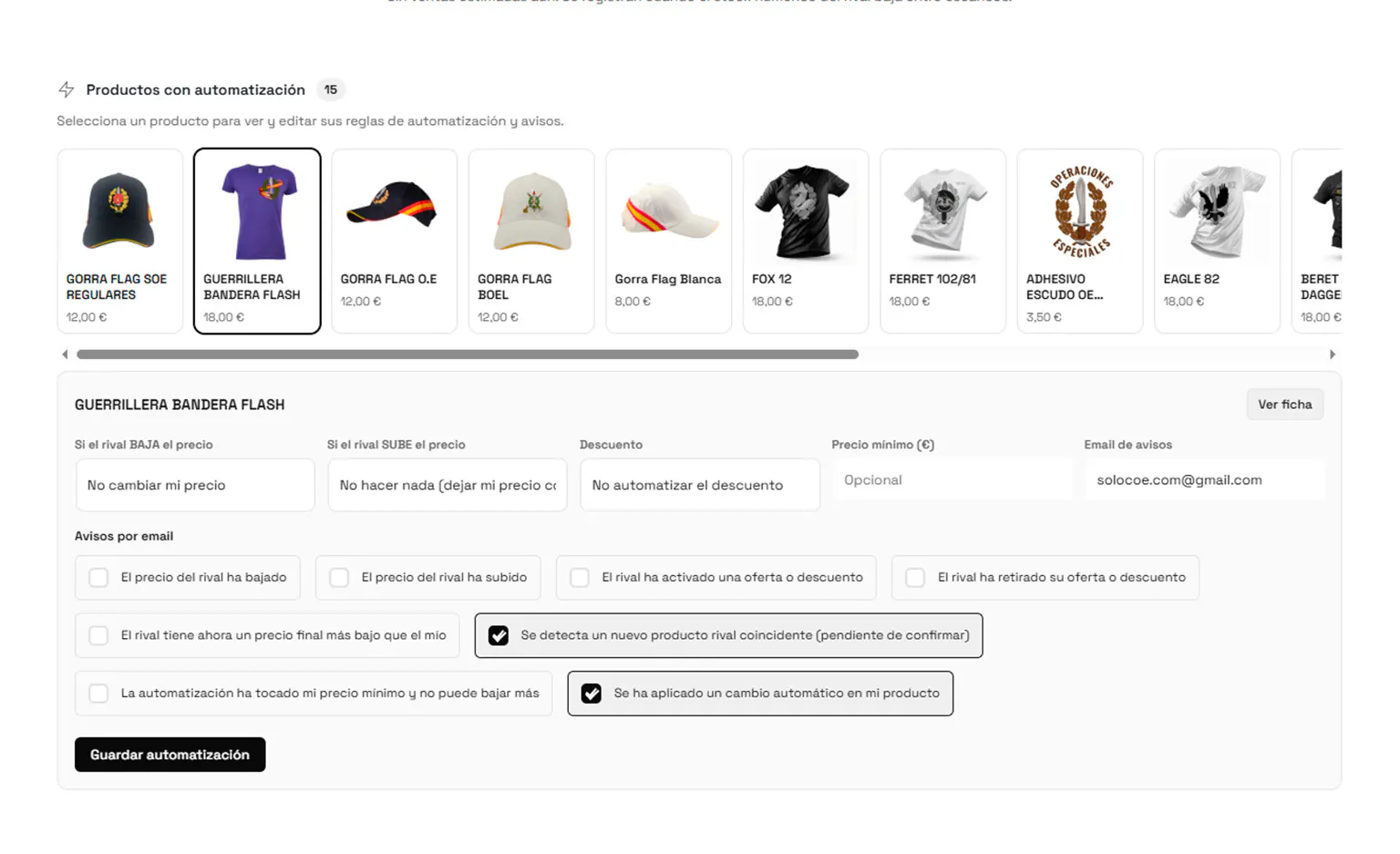
Task: Click the Ver ficha button
Action: pyautogui.click(x=1285, y=405)
